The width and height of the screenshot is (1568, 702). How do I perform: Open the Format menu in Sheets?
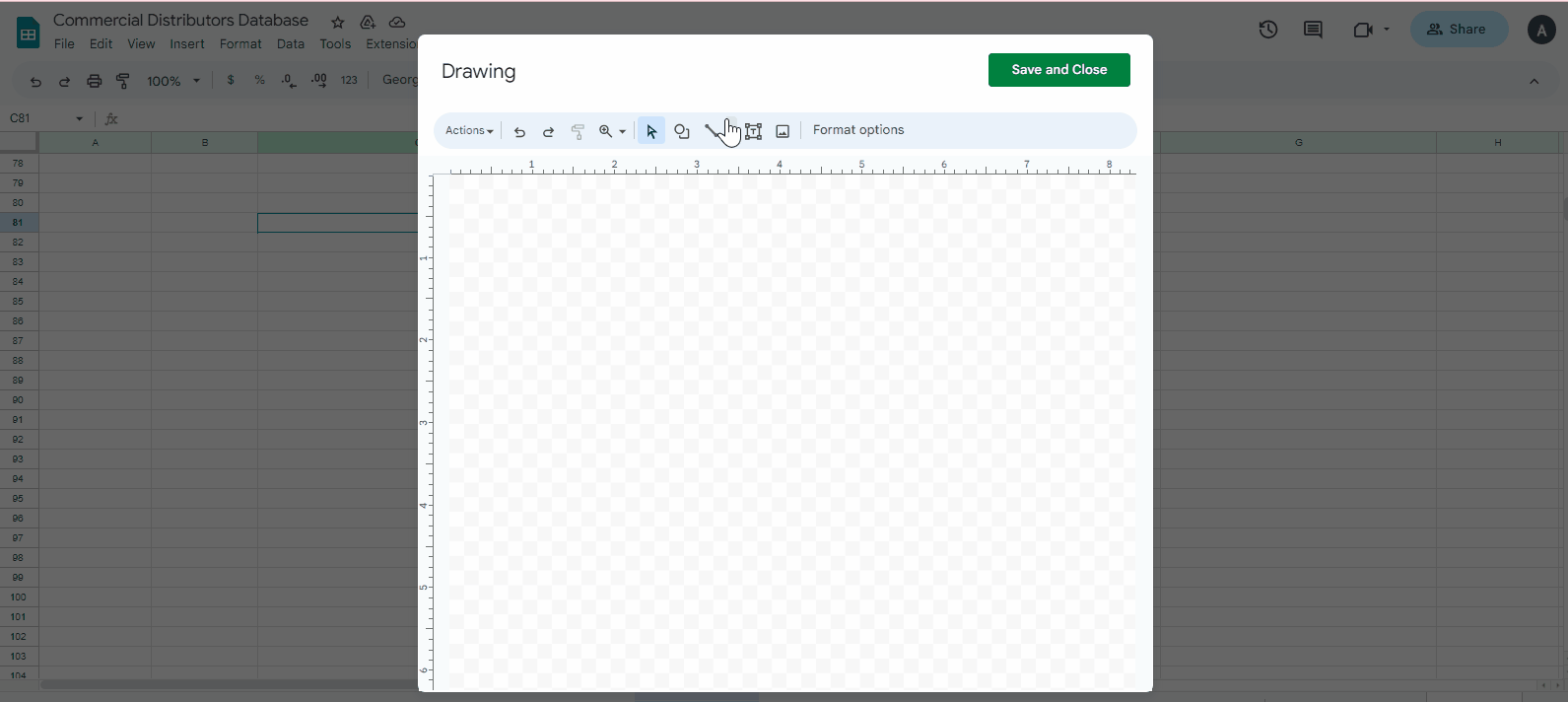(x=240, y=44)
